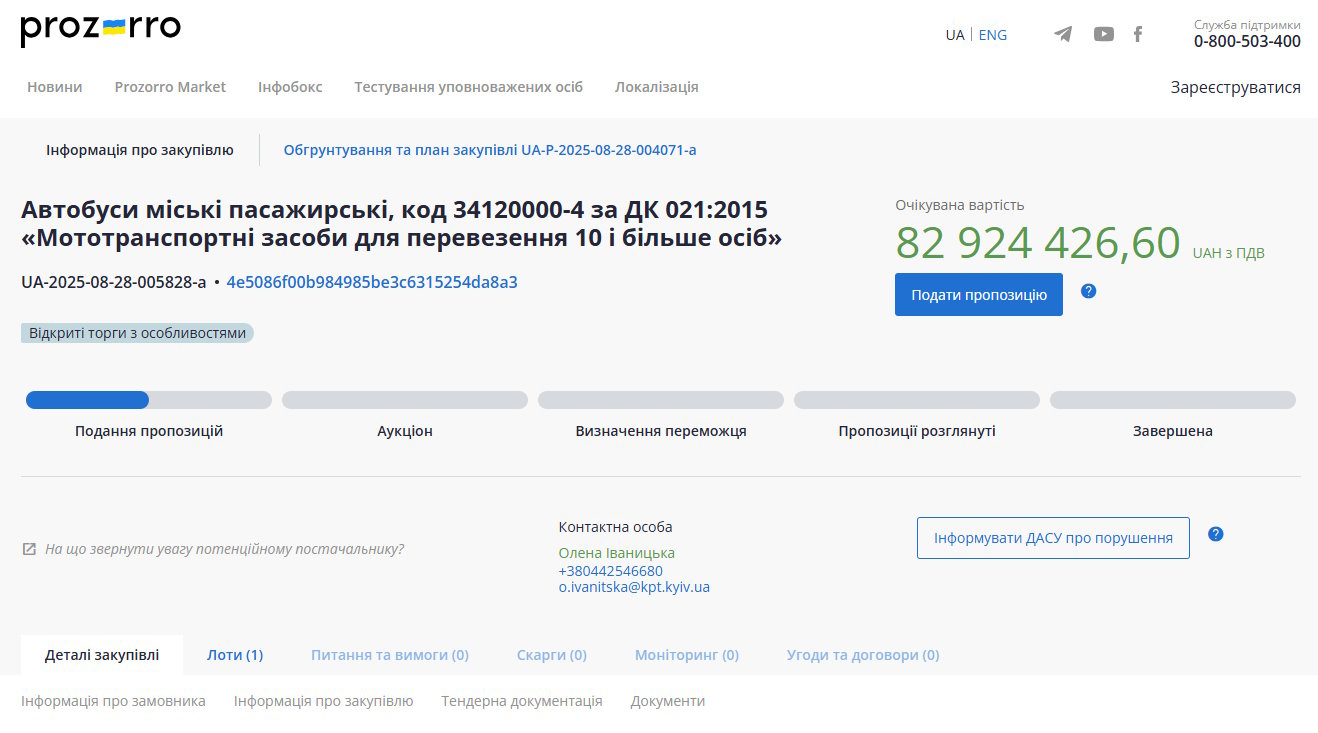Click the Prozorro logo

(100, 30)
